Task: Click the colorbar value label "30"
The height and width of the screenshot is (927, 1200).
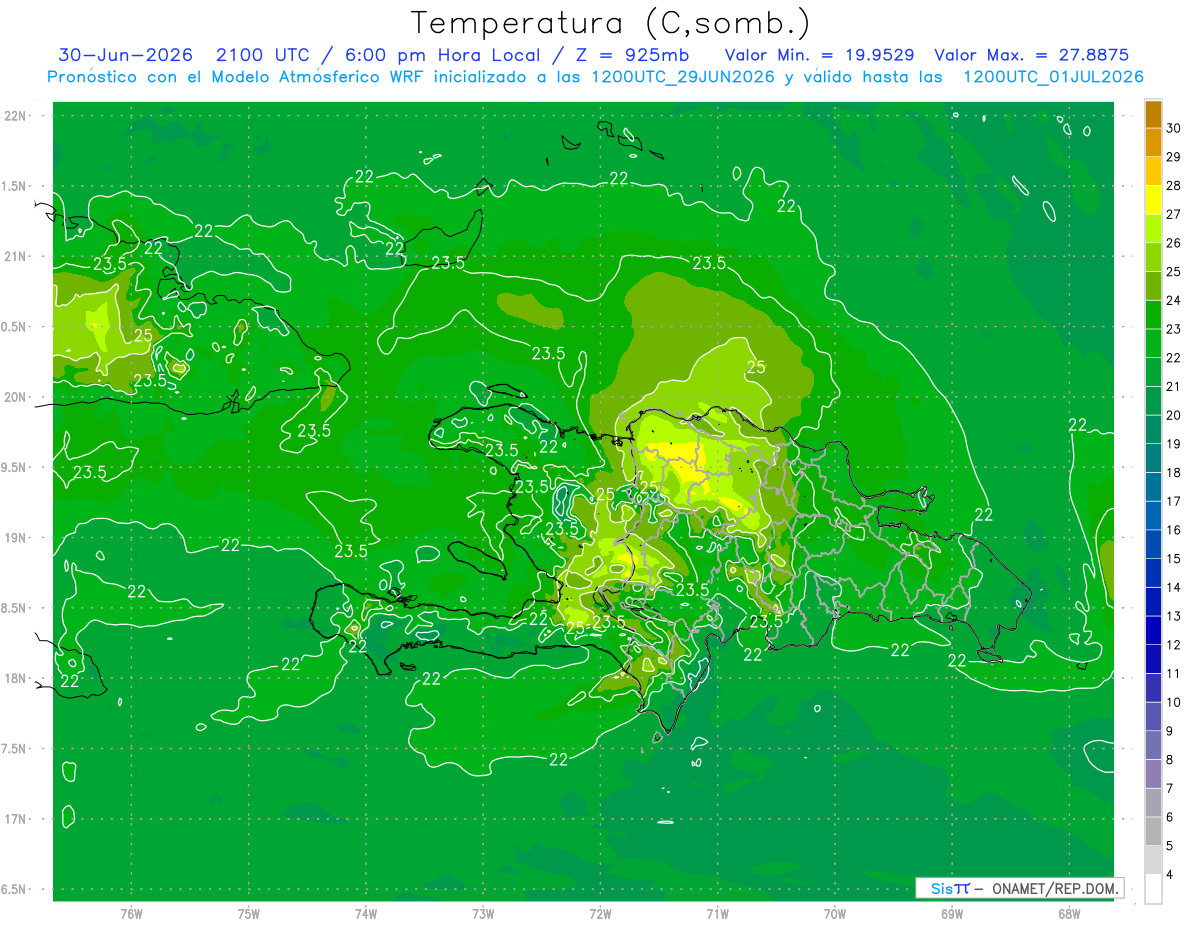Action: (x=1175, y=128)
